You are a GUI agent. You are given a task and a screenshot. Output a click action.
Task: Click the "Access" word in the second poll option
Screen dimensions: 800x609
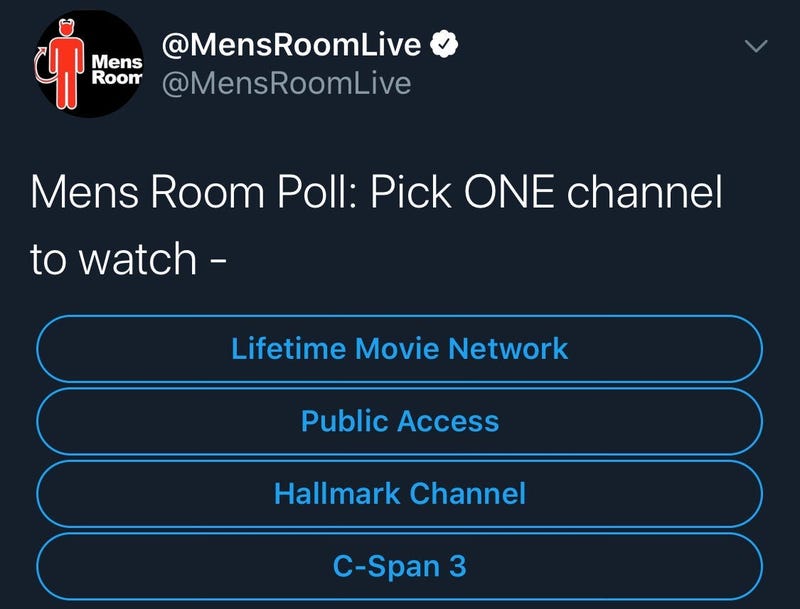coord(448,421)
